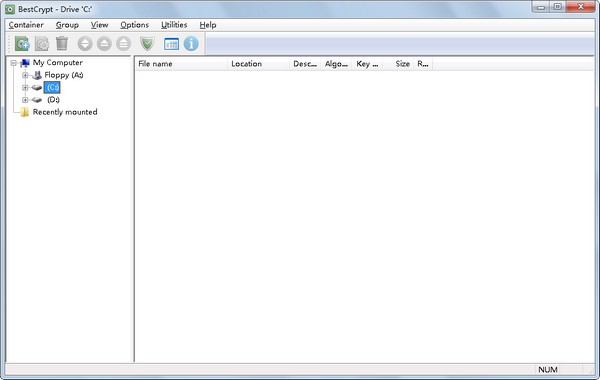
Task: Sort by Size column header
Action: (x=398, y=64)
